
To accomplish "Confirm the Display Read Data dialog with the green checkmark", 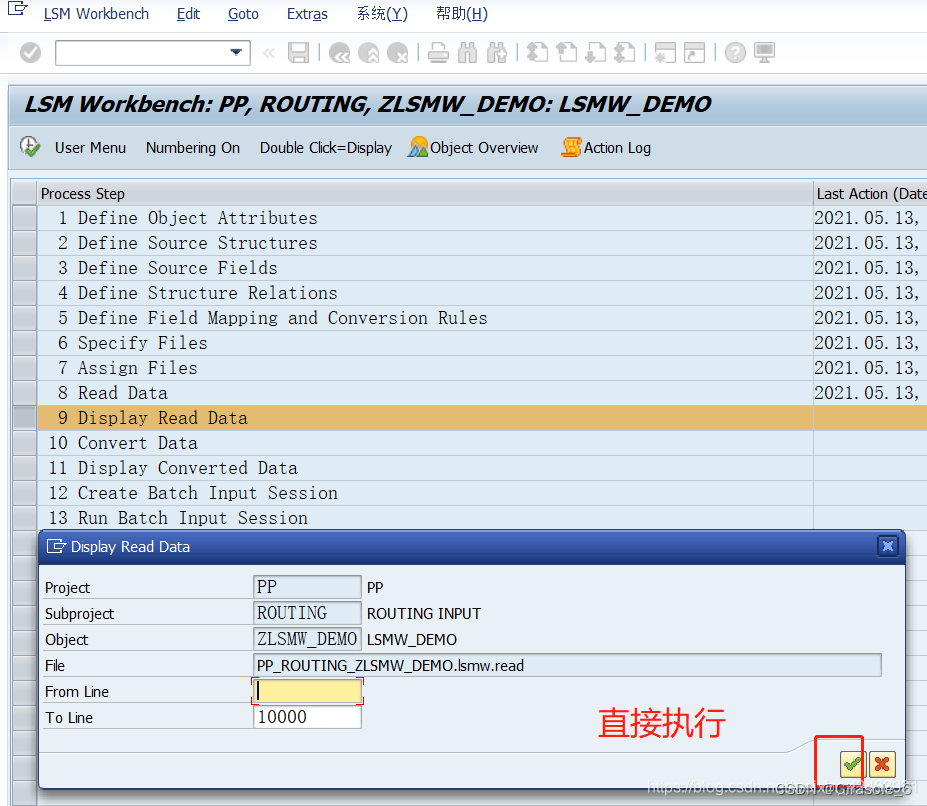I will tap(851, 763).
